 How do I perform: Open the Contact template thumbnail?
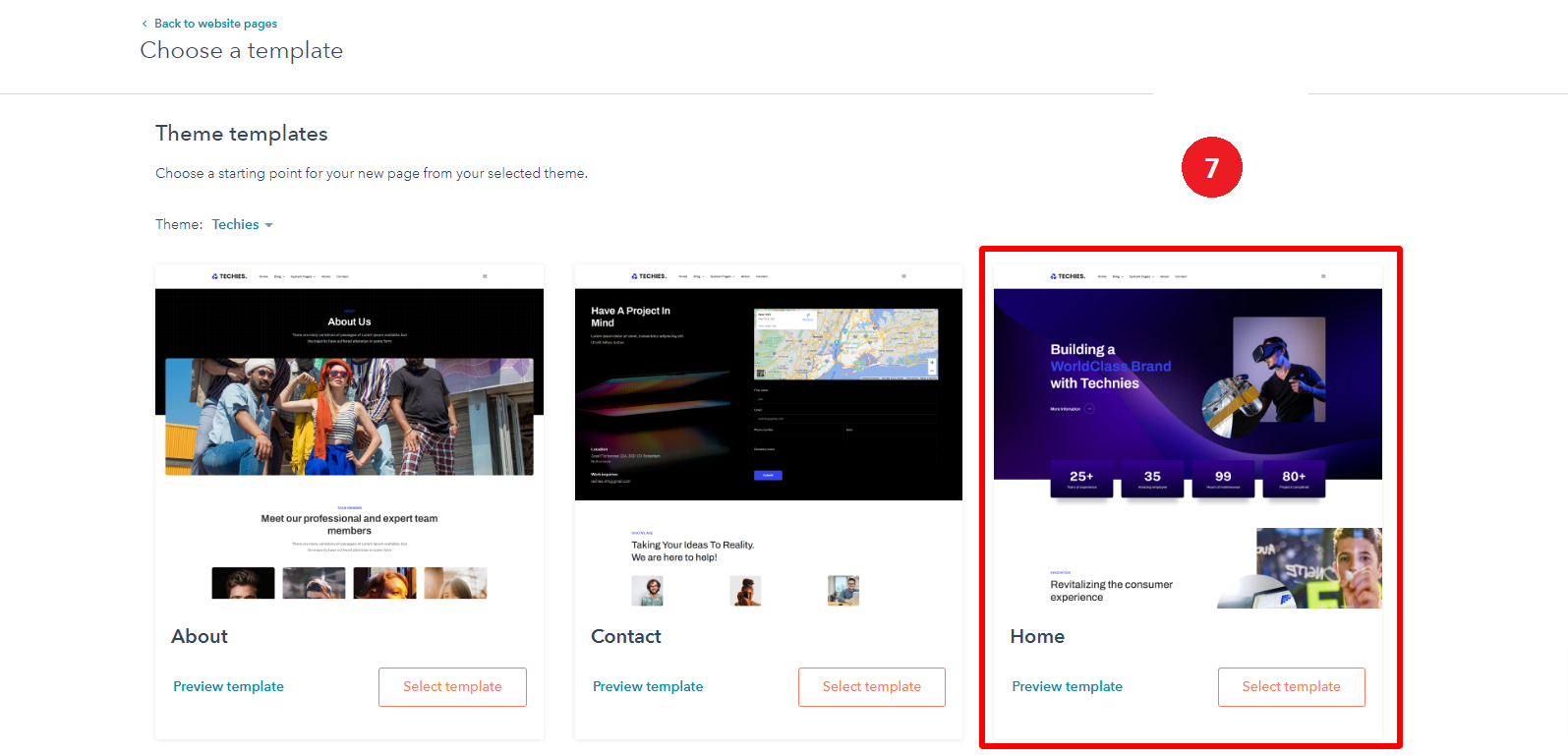[768, 433]
